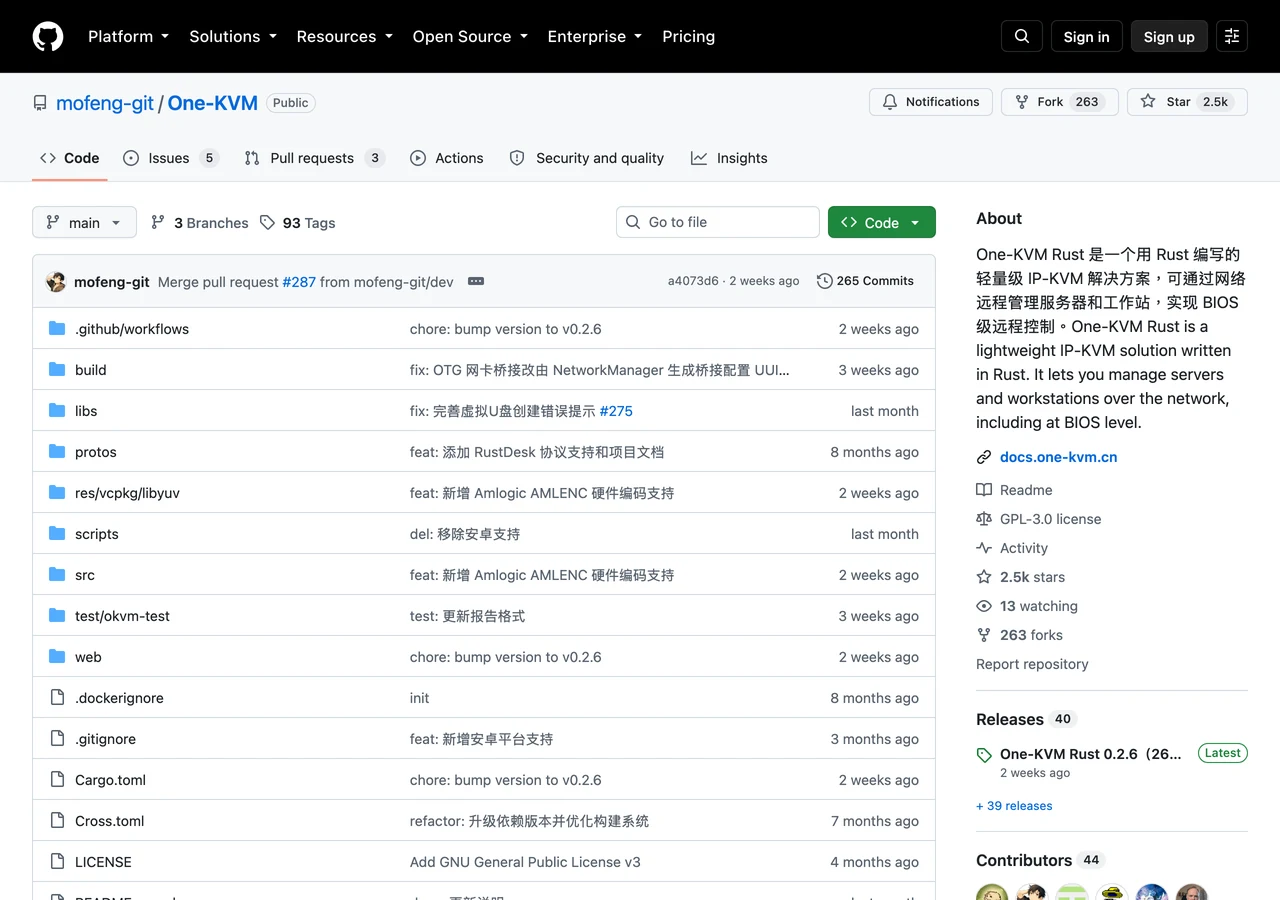Image resolution: width=1280 pixels, height=900 pixels.
Task: Open the appearance settings sliders icon
Action: coord(1232,36)
